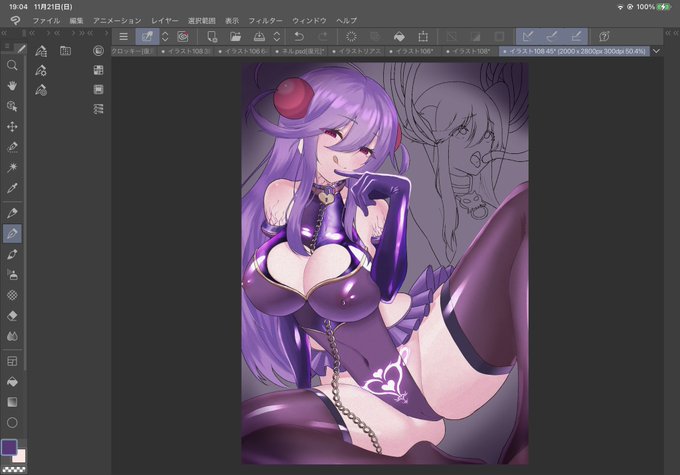Select the Eraser tool
The height and width of the screenshot is (475, 680).
pos(12,315)
